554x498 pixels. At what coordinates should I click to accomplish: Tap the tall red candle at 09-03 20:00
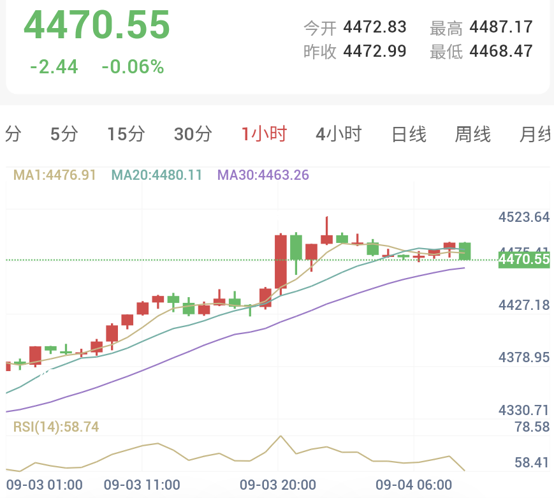(281, 262)
